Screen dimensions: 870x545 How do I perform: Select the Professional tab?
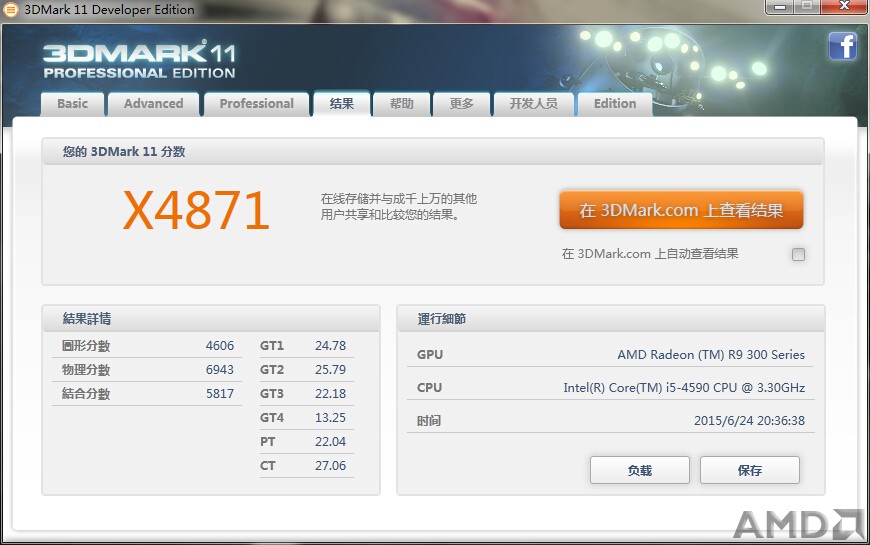click(x=256, y=104)
